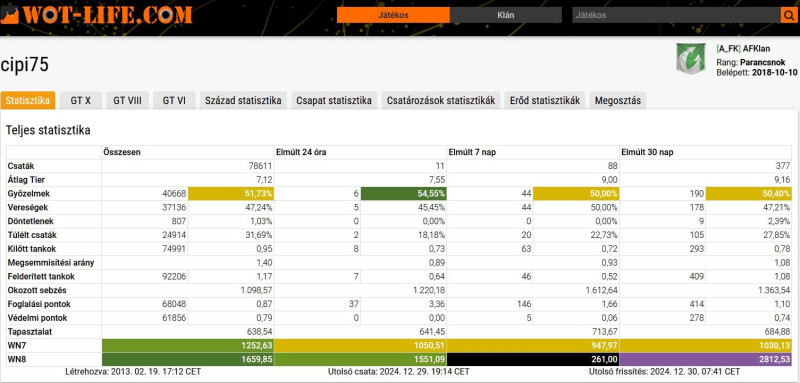The image size is (800, 383).
Task: Click the Védelmi pontok row label
Action: [x=37, y=318]
